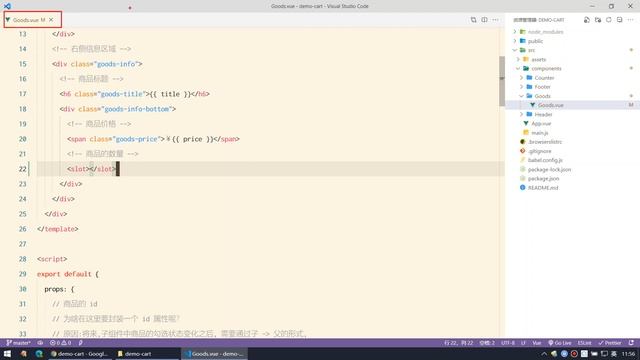Create a new folder in explorer
640x360 pixels.
point(598,20)
